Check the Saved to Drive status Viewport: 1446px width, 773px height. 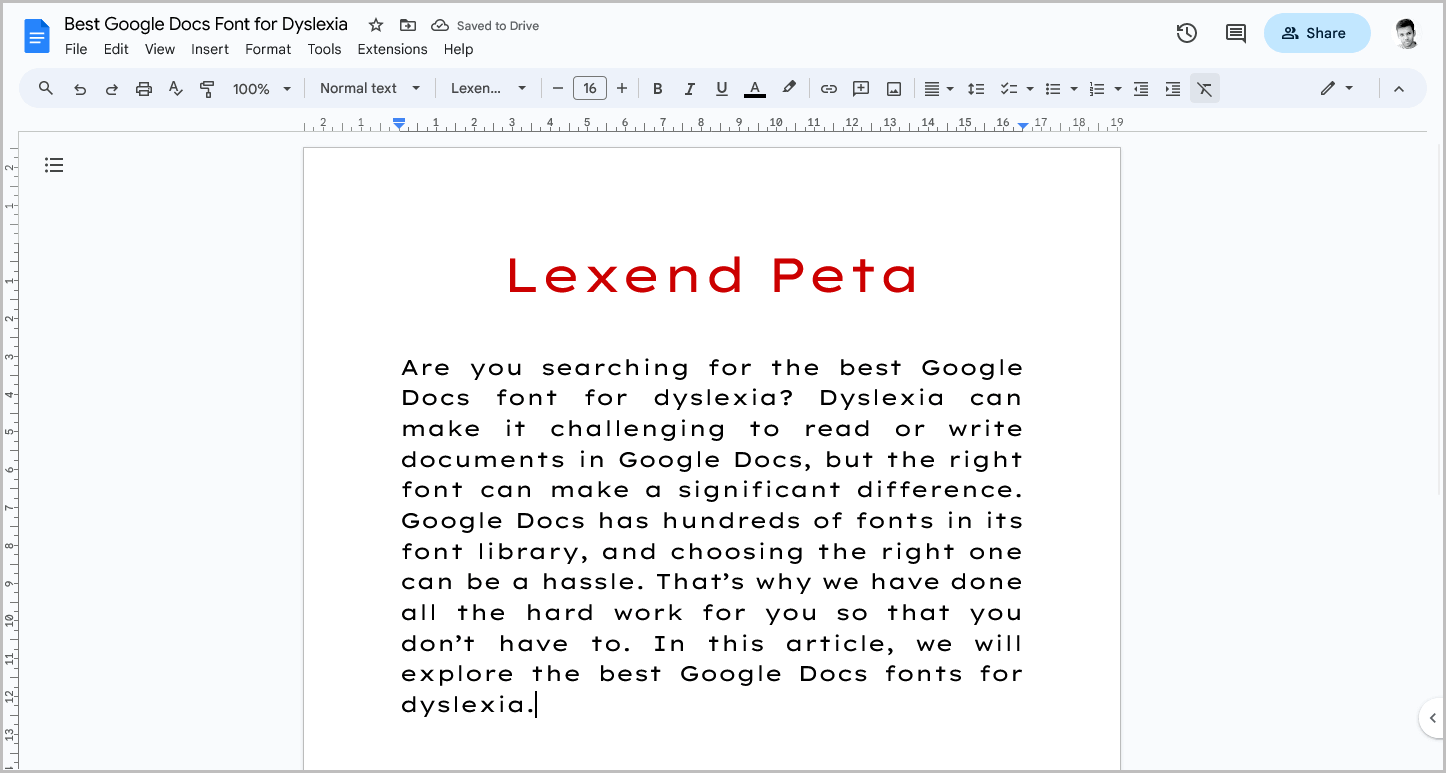(x=485, y=26)
